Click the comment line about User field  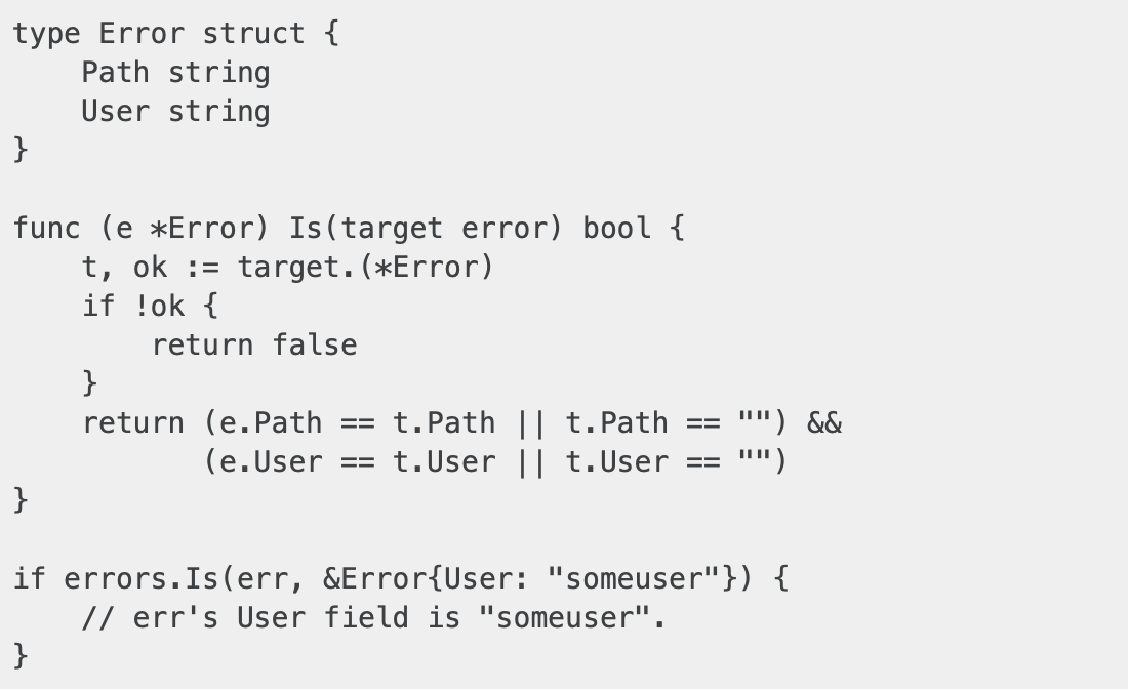coord(374,617)
